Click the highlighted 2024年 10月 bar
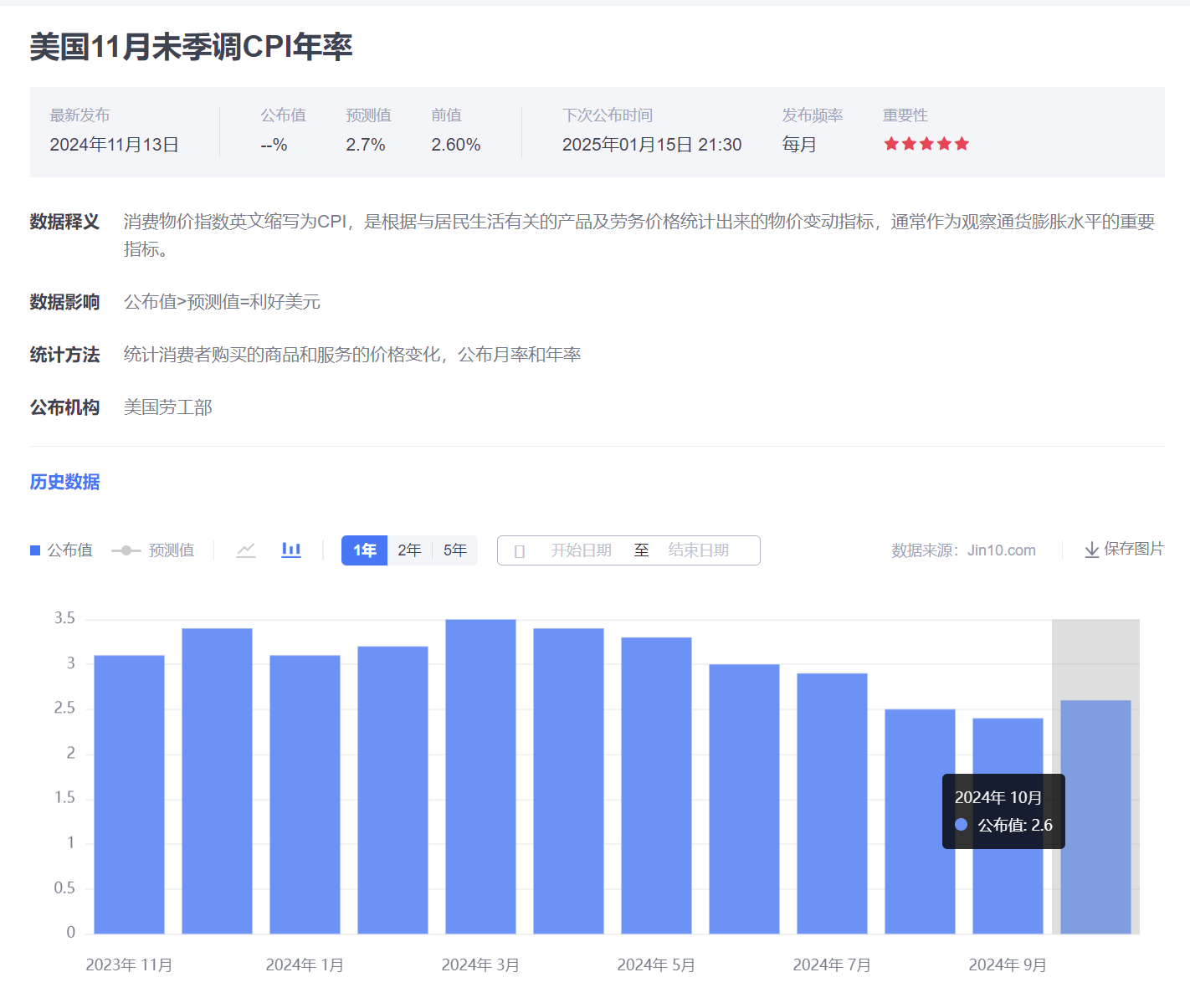The image size is (1190, 1008). [1095, 816]
